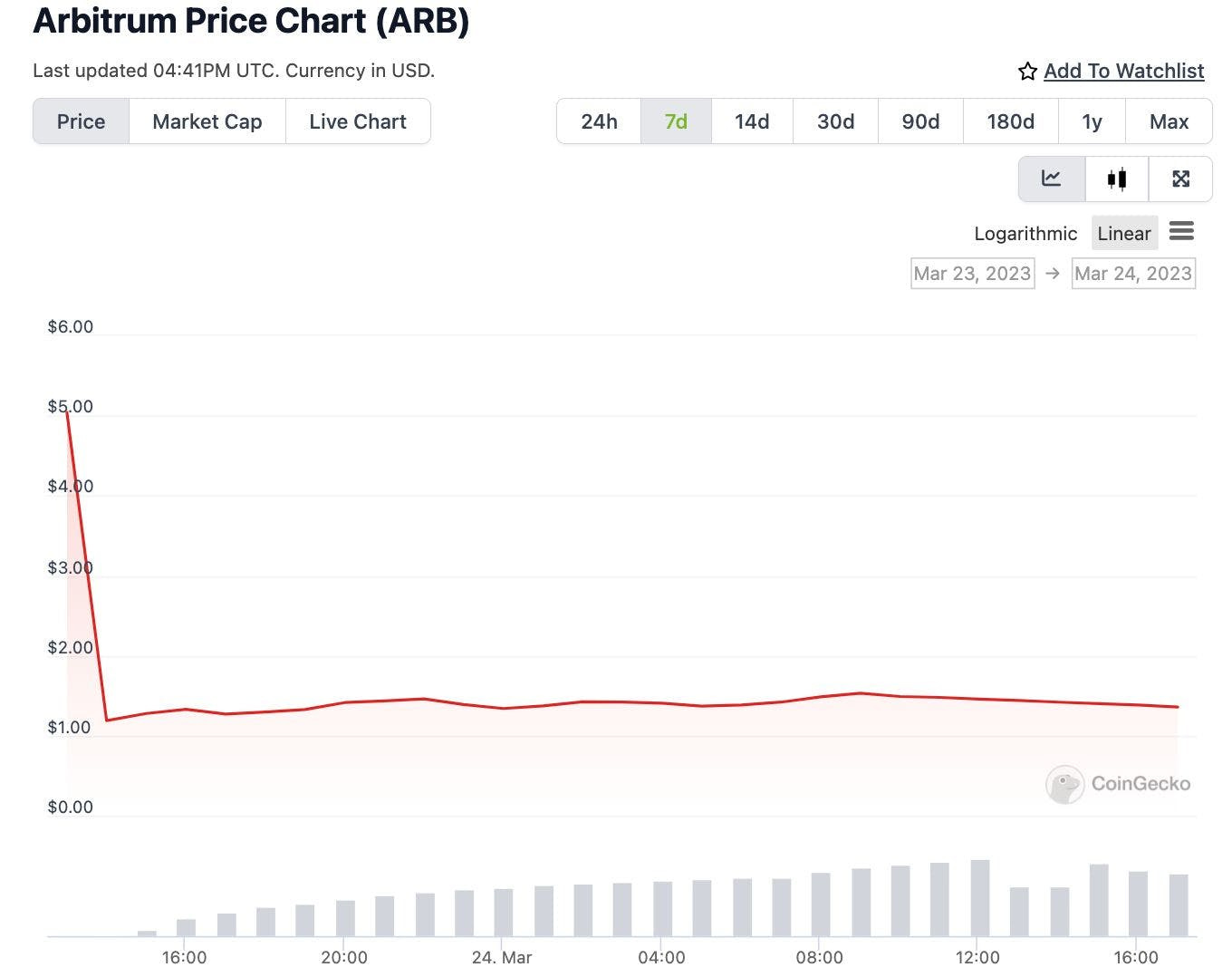The image size is (1232, 977).
Task: Expand the chart to fullscreen
Action: (1181, 179)
